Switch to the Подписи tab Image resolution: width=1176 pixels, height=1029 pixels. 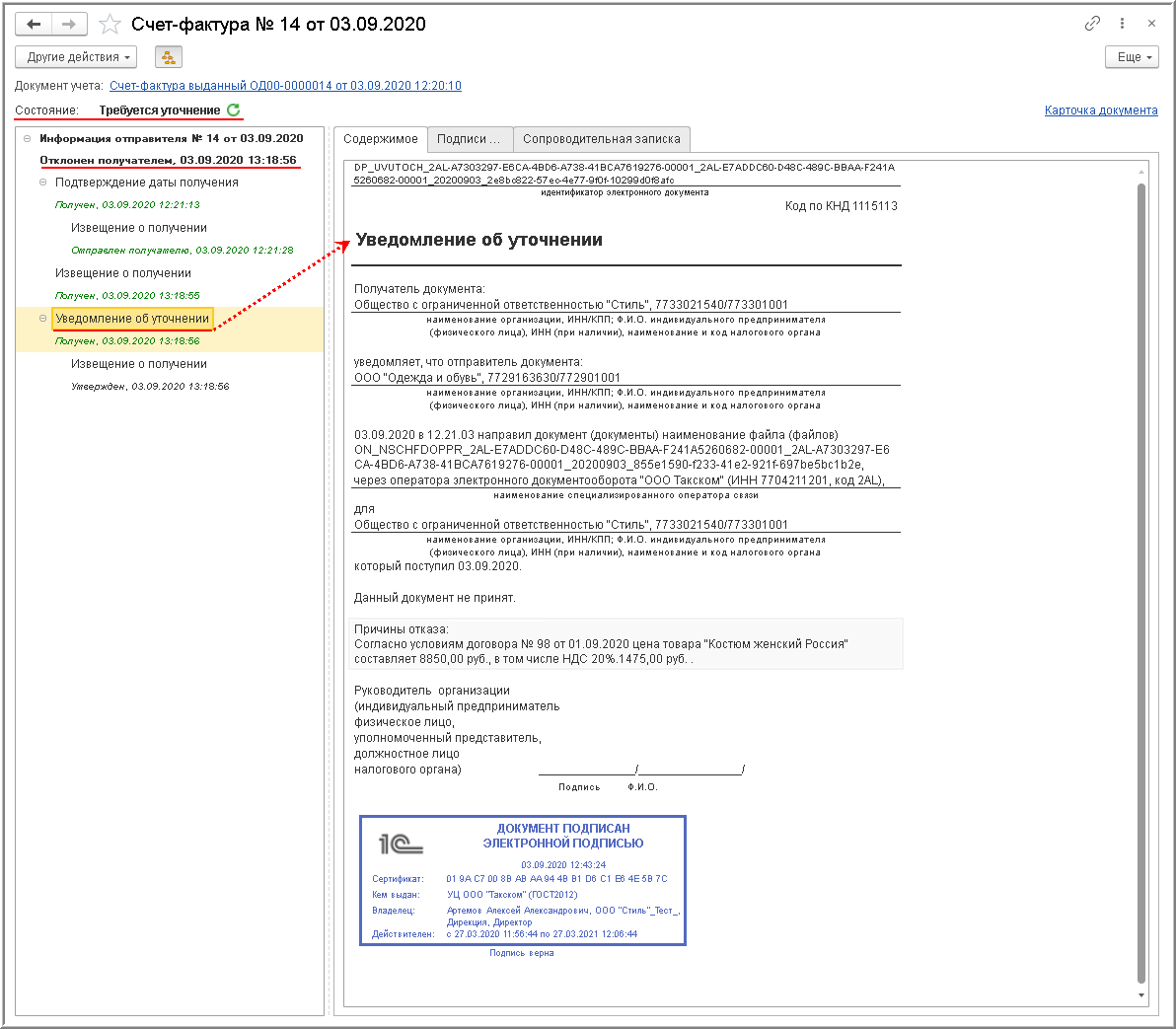tap(470, 139)
